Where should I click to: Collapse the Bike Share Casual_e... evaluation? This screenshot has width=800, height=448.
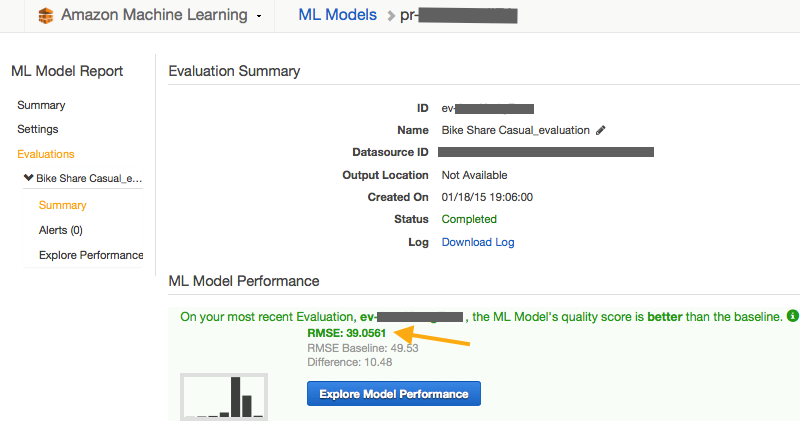pyautogui.click(x=29, y=178)
